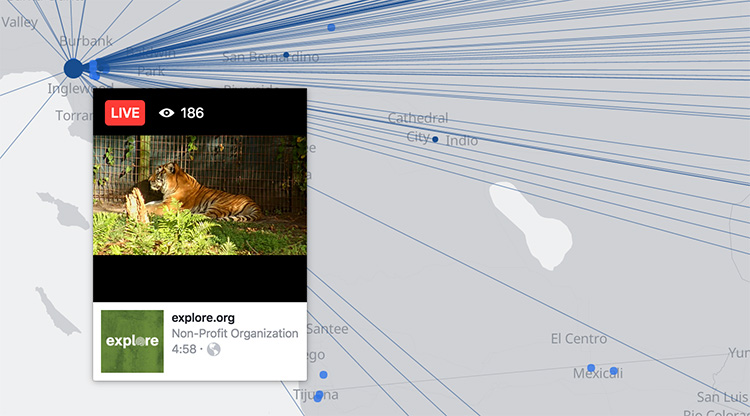Viewport: 750px width, 416px height.
Task: Click the 4:58 video timestamp
Action: coord(184,350)
